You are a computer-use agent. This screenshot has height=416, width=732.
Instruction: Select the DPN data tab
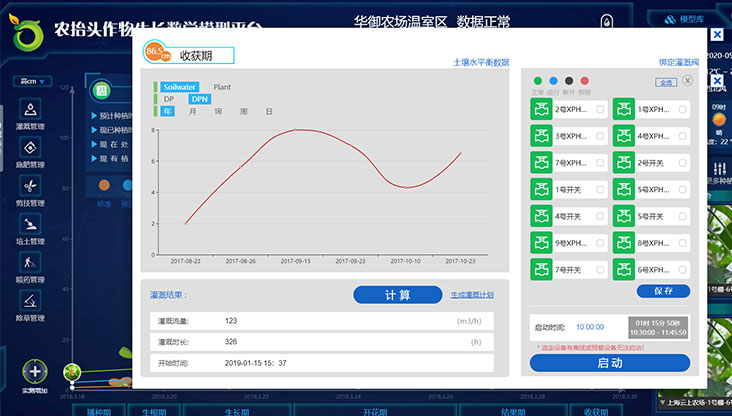point(200,99)
